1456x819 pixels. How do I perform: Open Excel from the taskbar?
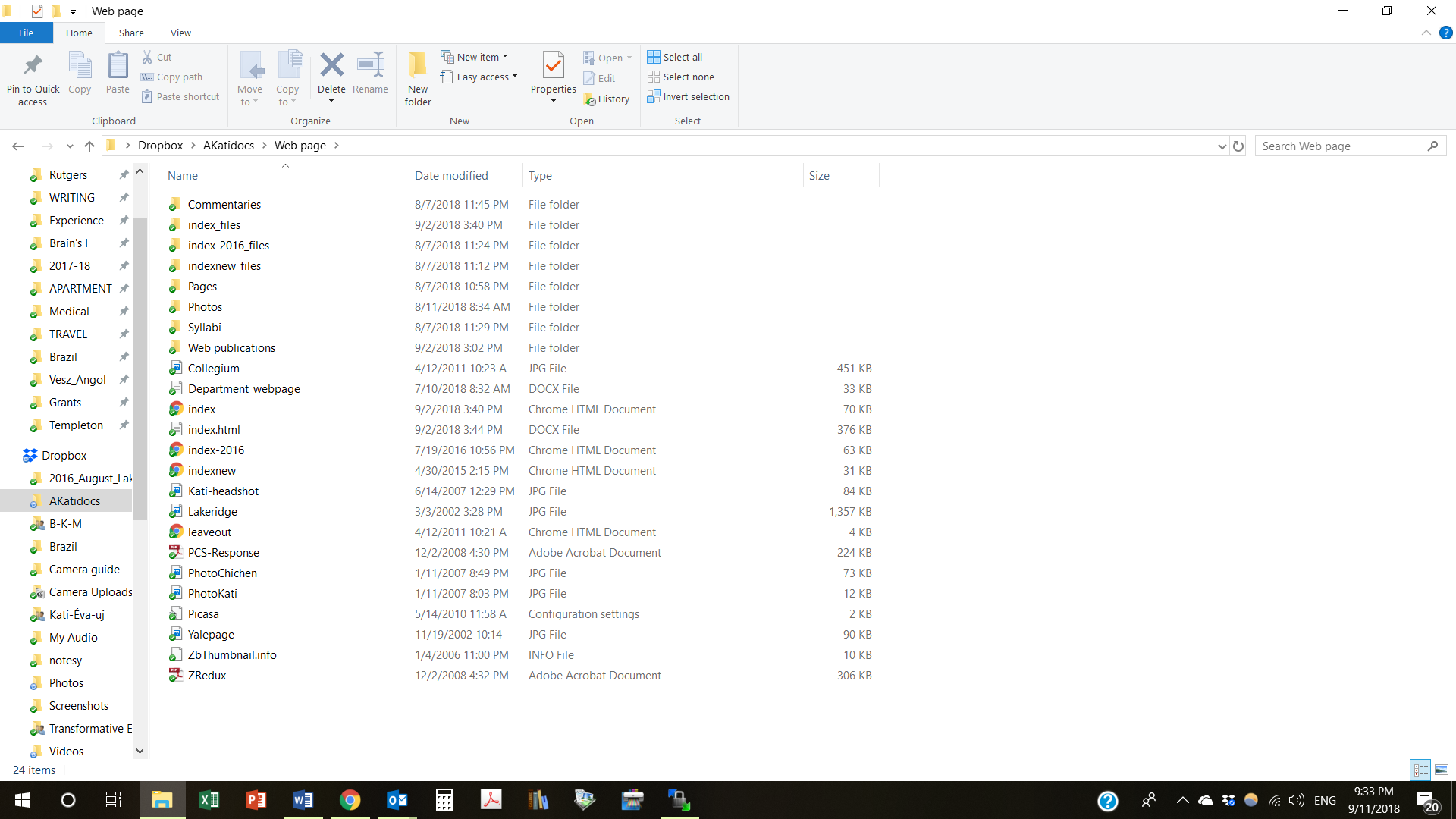pos(209,800)
